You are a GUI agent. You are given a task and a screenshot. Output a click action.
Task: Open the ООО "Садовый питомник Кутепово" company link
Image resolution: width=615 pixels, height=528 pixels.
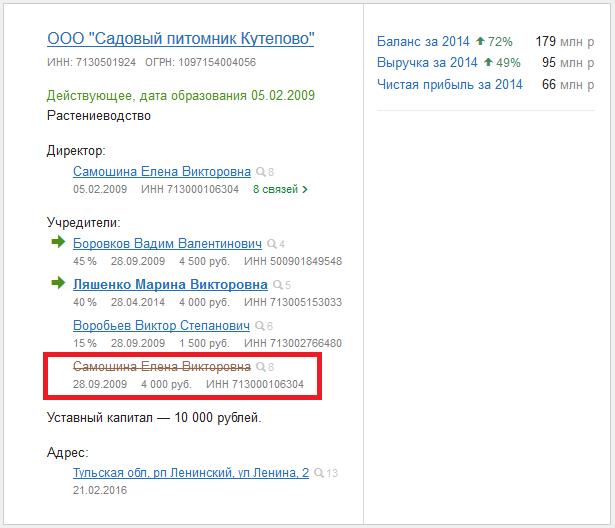coord(181,40)
